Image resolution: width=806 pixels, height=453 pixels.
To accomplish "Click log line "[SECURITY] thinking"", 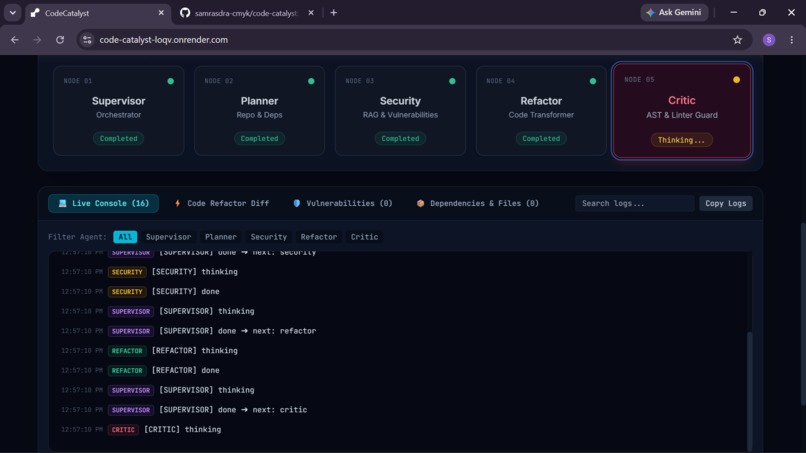I will click(195, 272).
